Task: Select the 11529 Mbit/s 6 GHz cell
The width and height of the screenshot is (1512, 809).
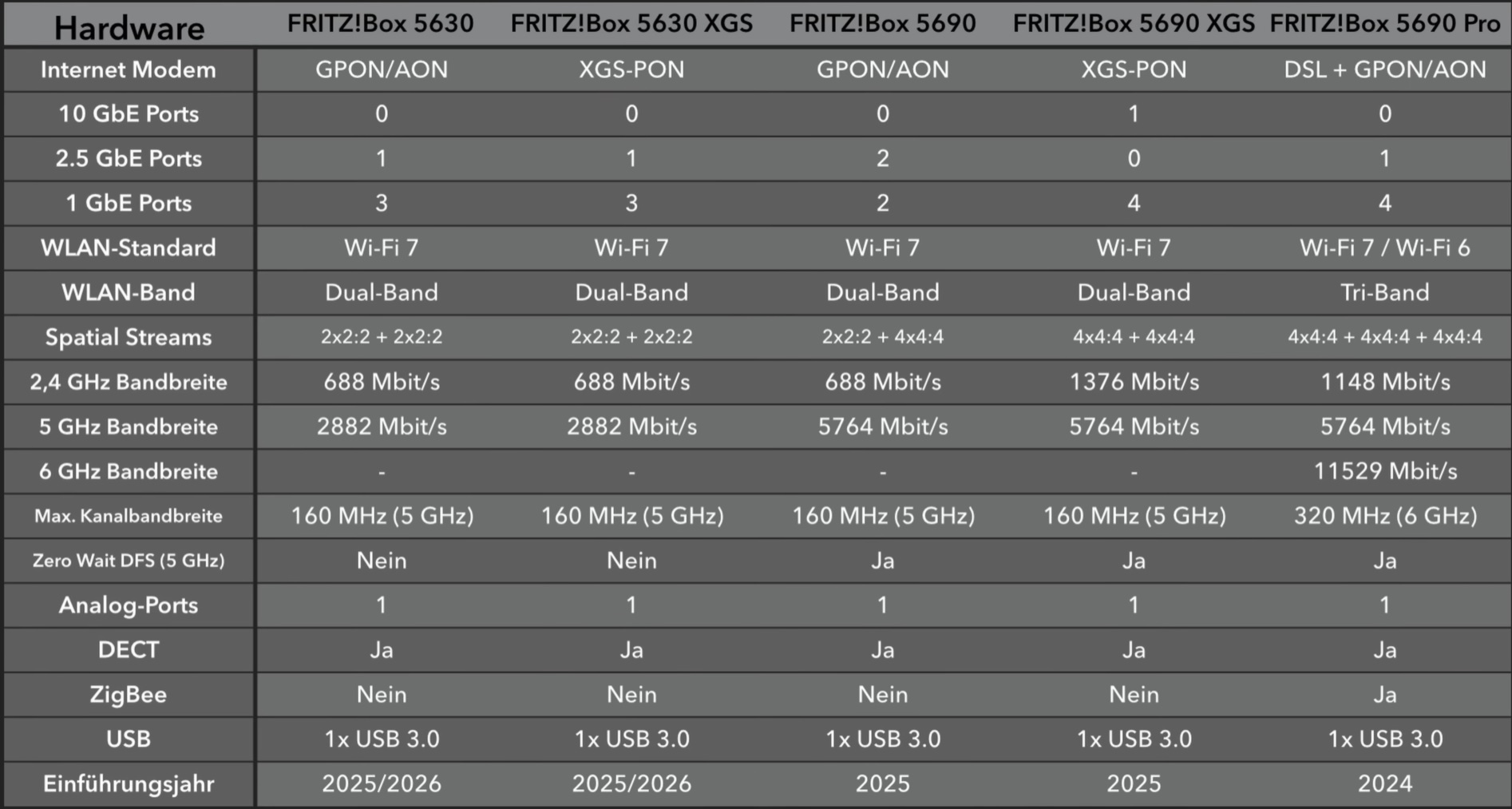Action: 1385,471
